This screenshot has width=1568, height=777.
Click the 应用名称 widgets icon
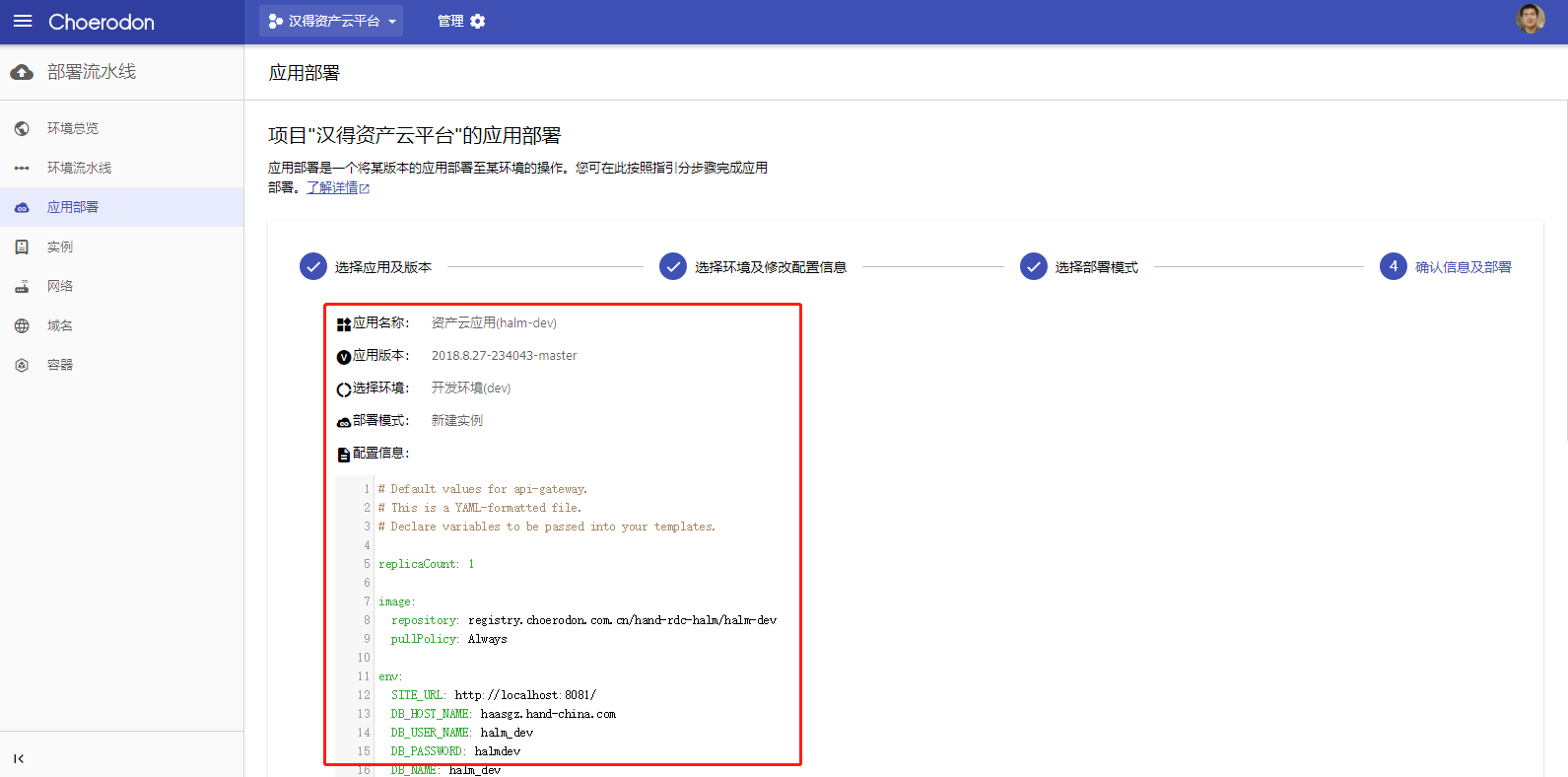pos(344,324)
